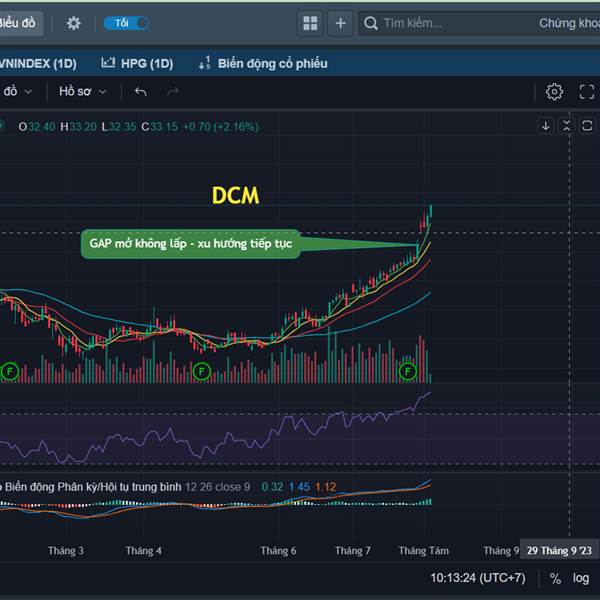Toggle log scale mode

581,578
